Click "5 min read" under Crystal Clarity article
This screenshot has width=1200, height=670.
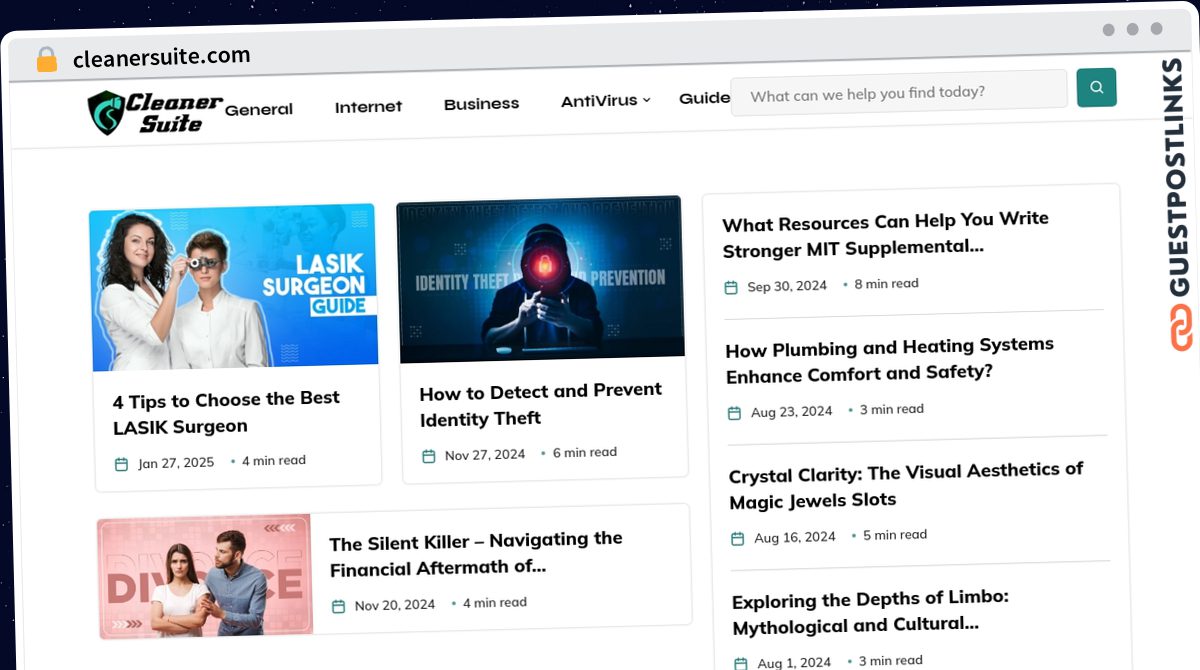click(x=895, y=535)
